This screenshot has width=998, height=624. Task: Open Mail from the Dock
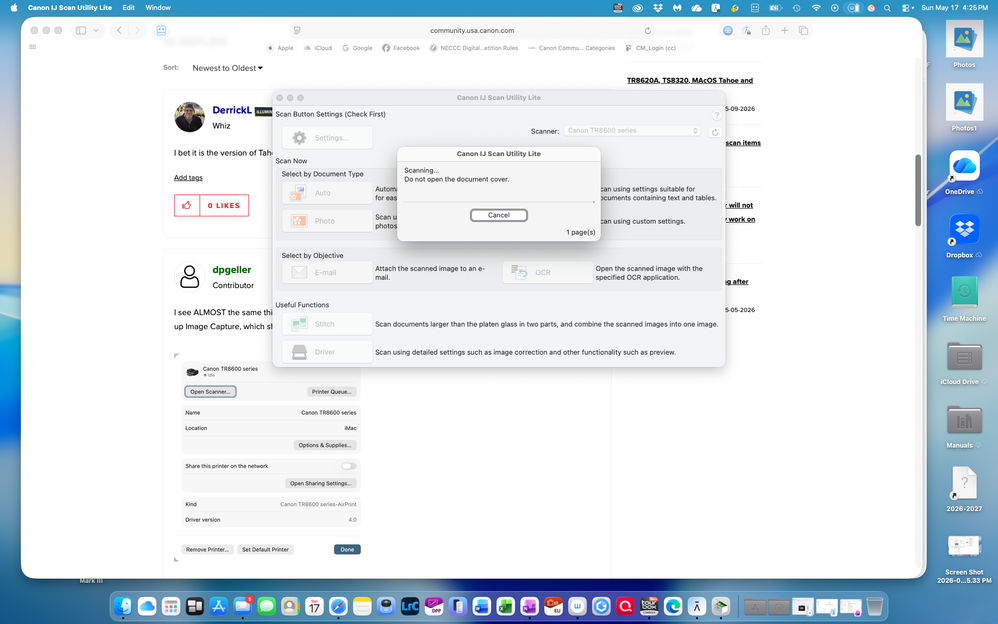(x=242, y=606)
